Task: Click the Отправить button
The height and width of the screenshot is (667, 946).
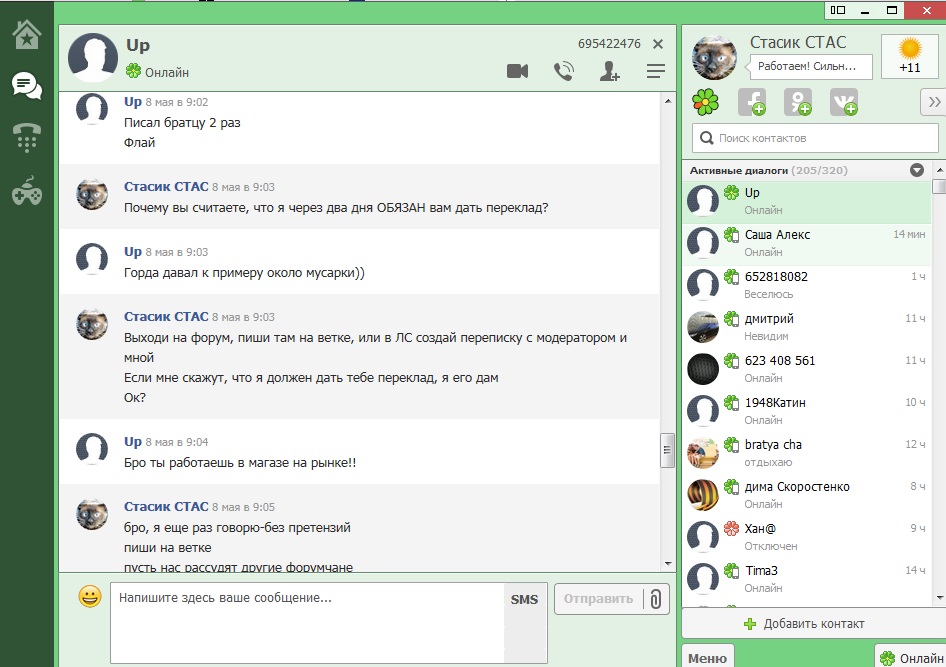Action: tap(598, 599)
